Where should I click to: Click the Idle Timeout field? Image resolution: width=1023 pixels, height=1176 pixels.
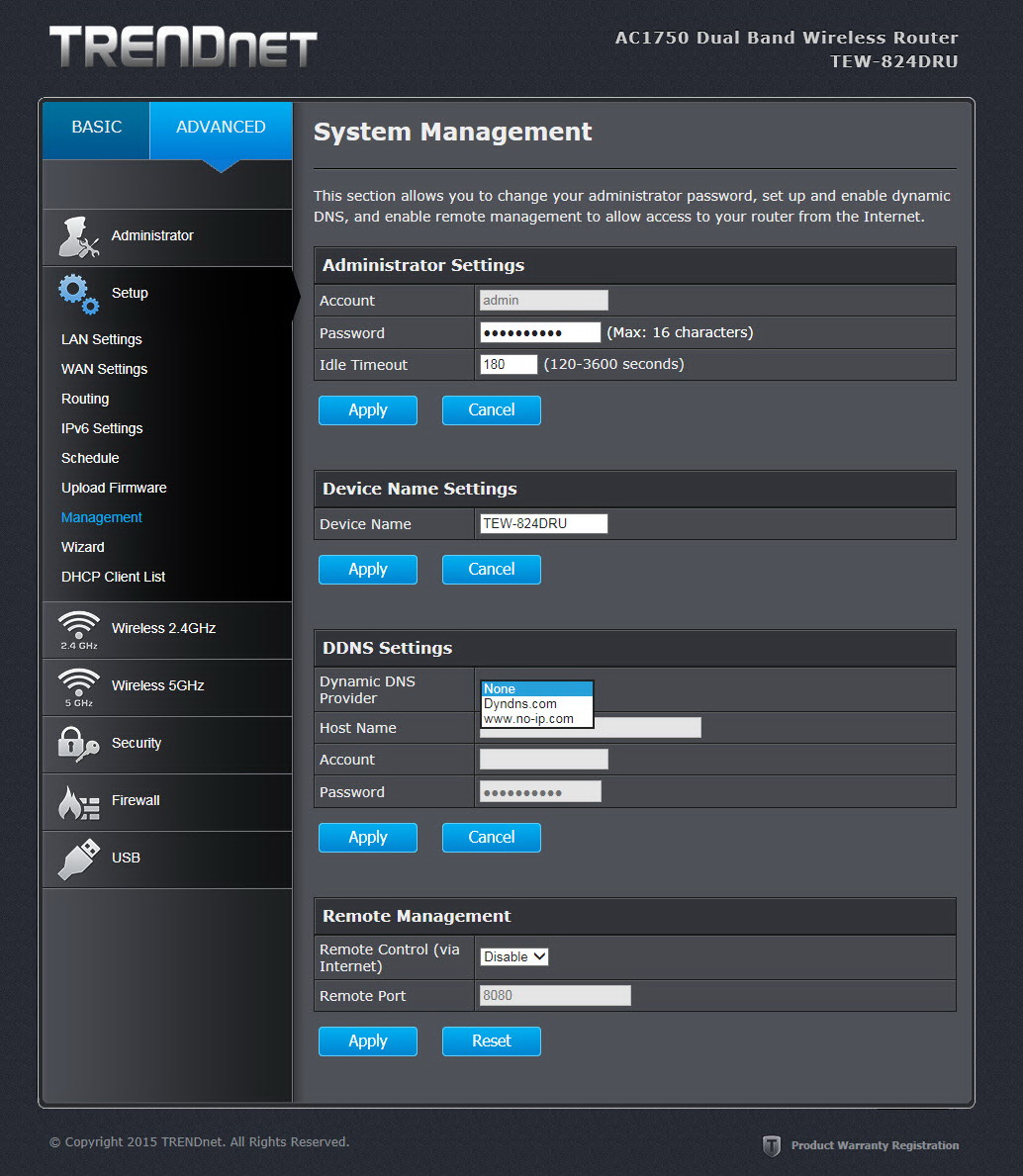click(509, 365)
